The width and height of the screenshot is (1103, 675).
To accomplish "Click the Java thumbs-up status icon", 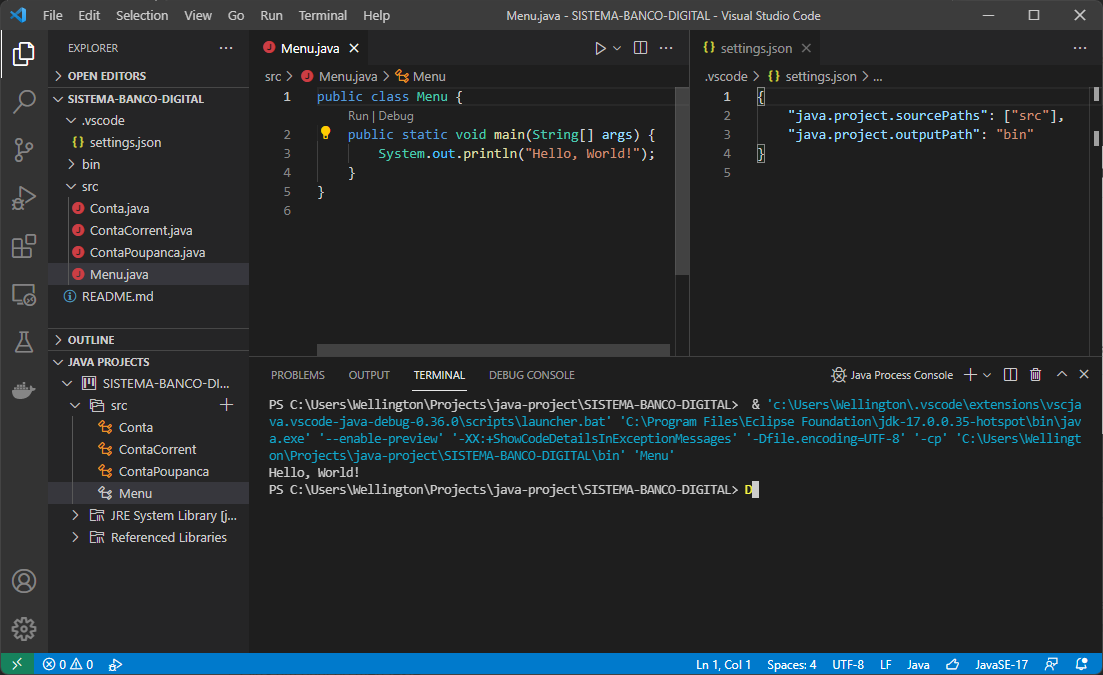I will pos(952,664).
